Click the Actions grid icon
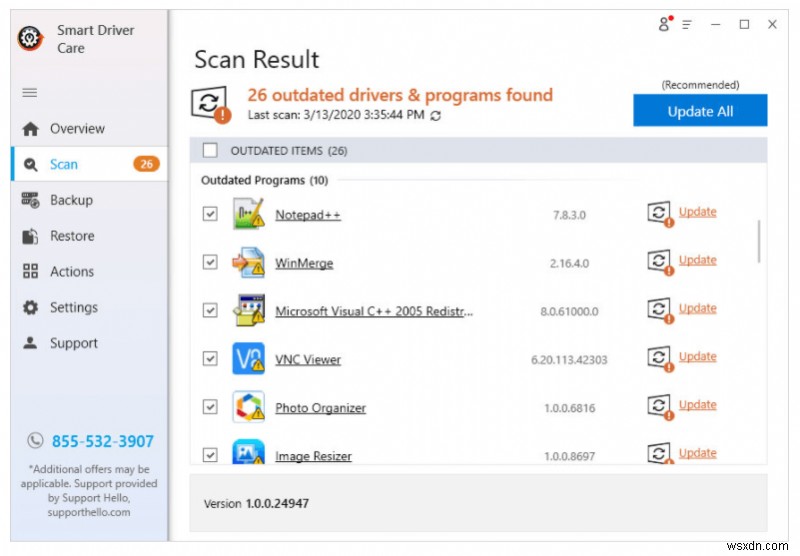This screenshot has width=800, height=556. pyautogui.click(x=31, y=271)
